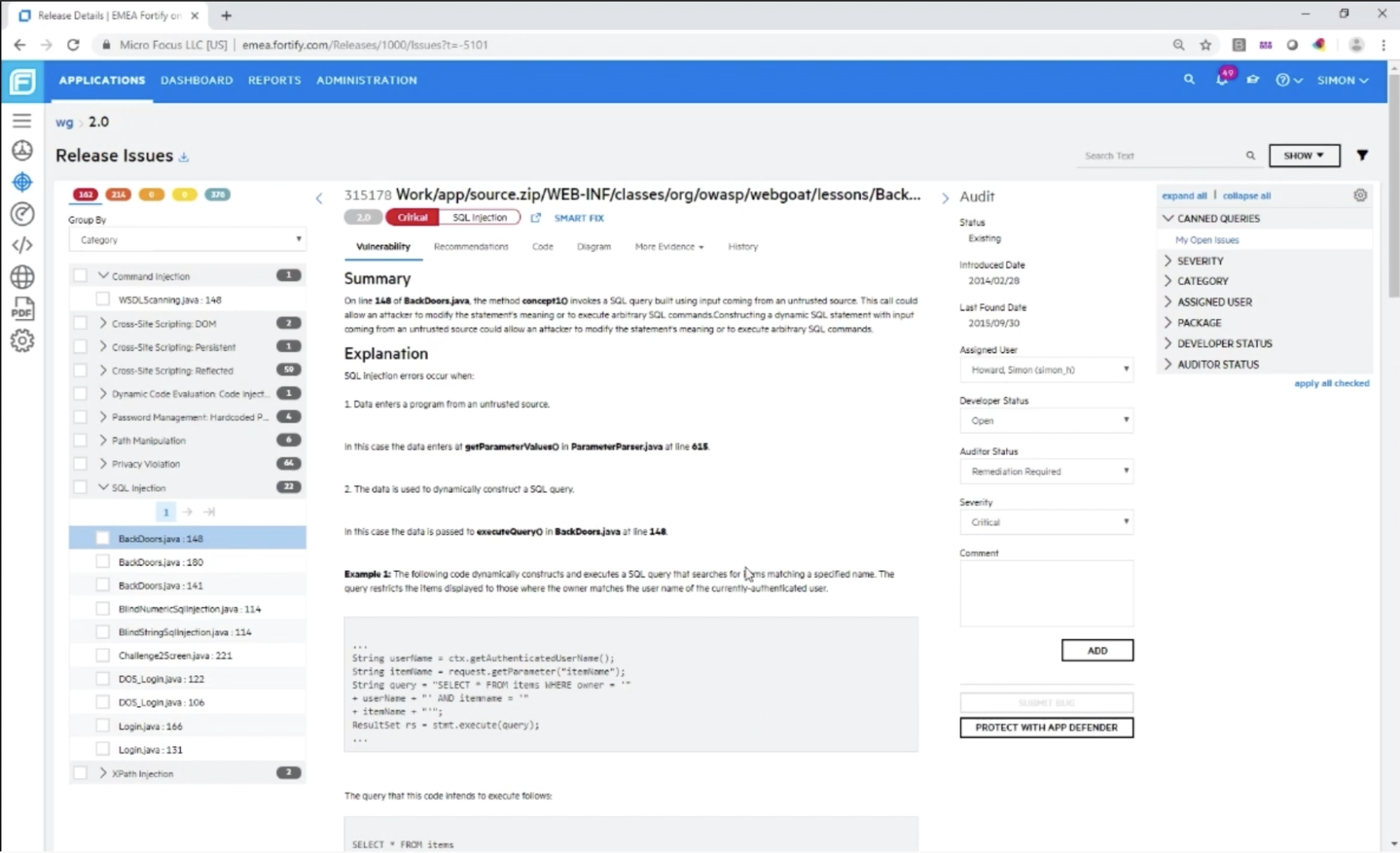Click the ADD comment button

1097,650
